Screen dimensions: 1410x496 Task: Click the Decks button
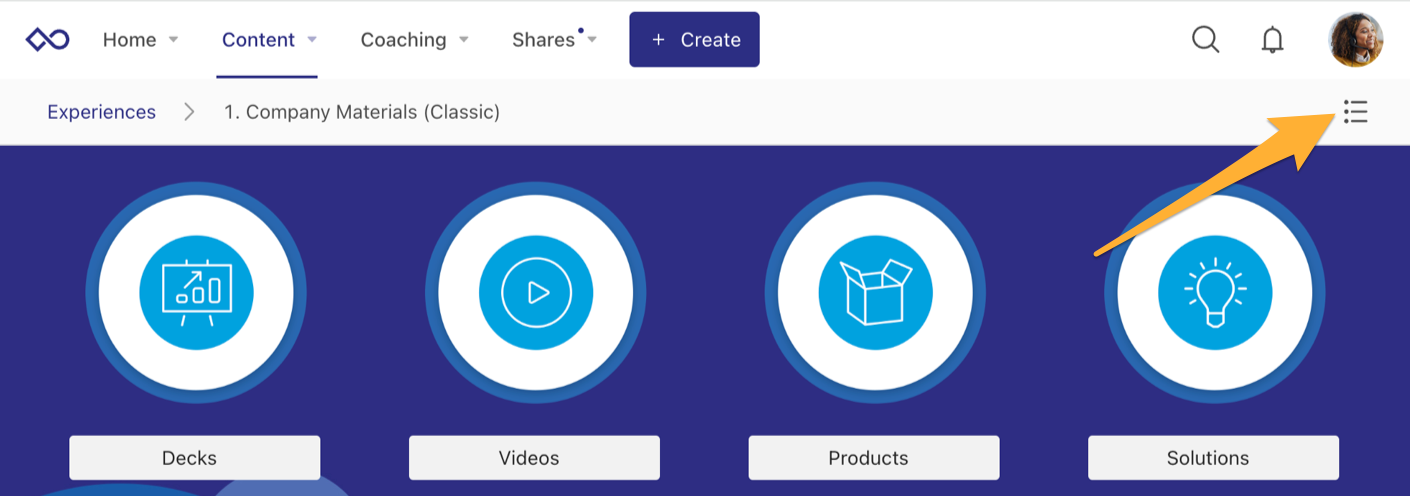tap(195, 458)
